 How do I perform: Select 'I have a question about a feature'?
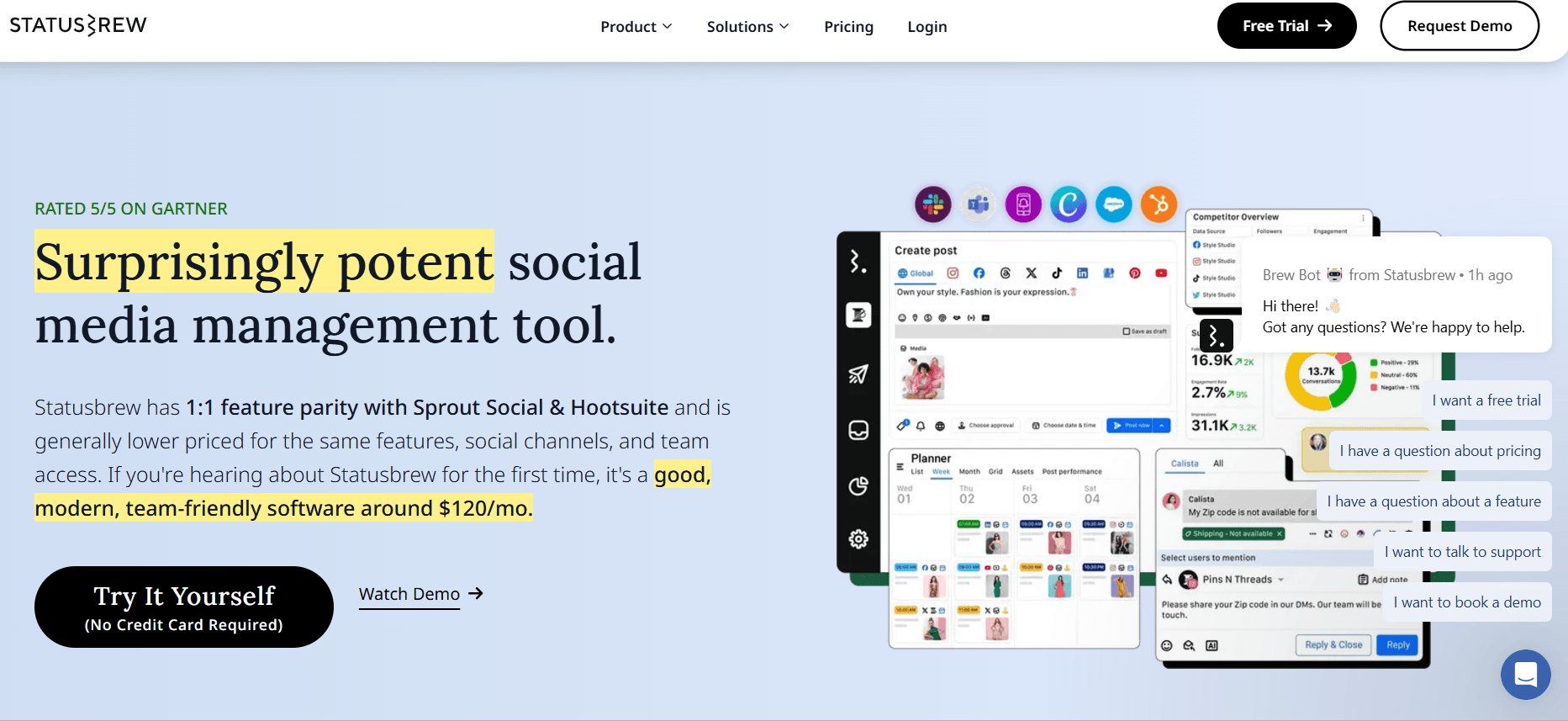1434,501
